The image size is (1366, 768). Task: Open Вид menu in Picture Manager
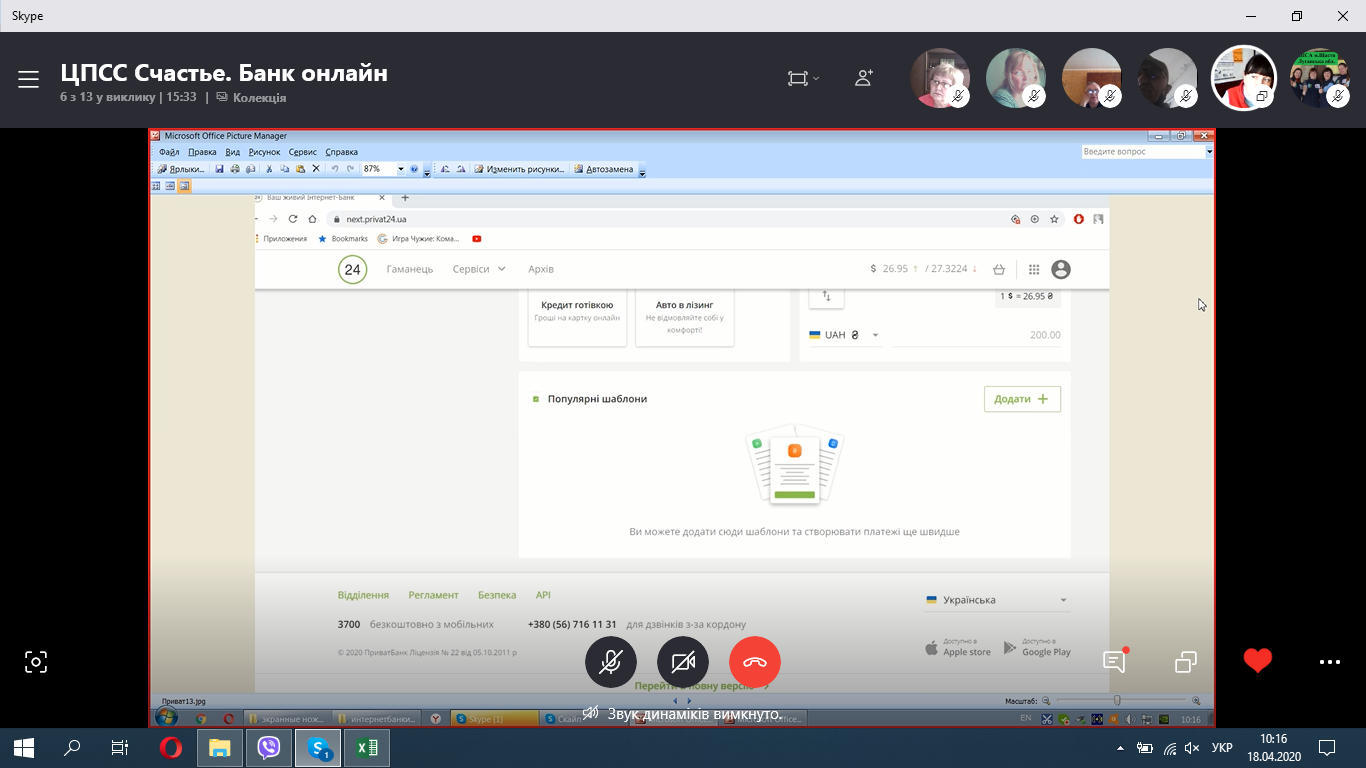pos(233,152)
